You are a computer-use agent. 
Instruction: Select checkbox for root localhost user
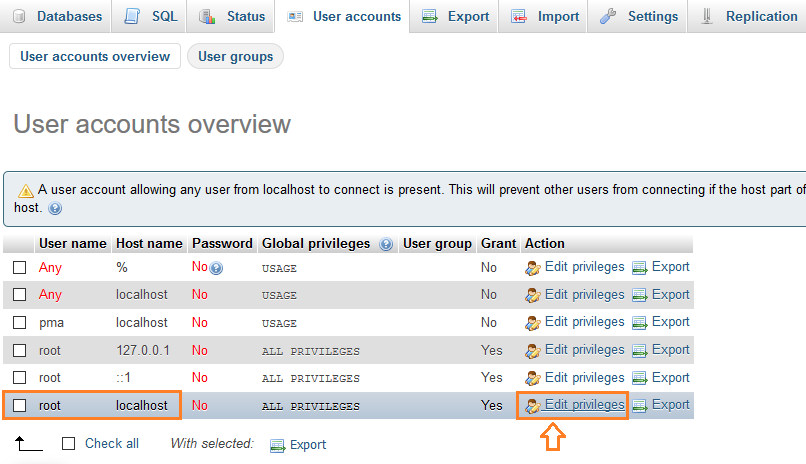pos(20,405)
